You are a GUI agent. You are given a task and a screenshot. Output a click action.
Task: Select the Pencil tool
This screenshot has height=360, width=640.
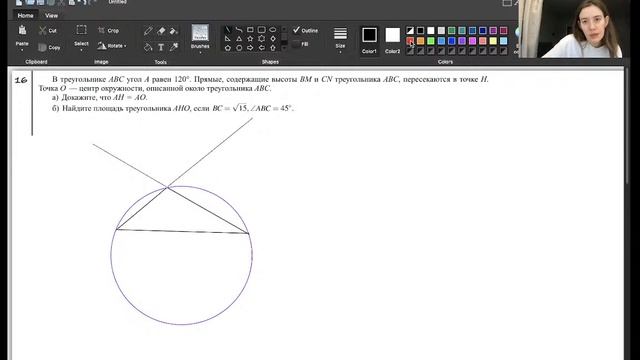click(x=148, y=31)
